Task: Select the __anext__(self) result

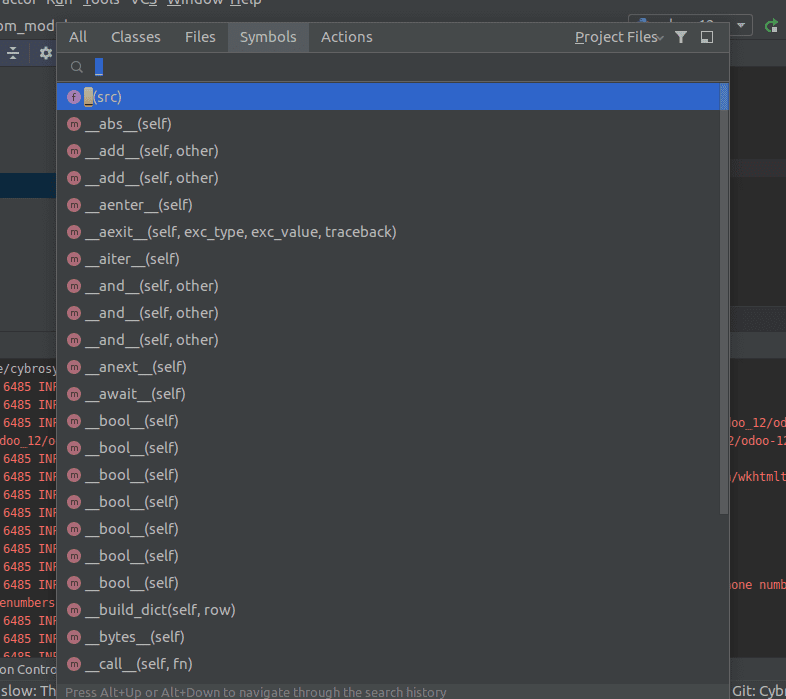Action: click(388, 367)
